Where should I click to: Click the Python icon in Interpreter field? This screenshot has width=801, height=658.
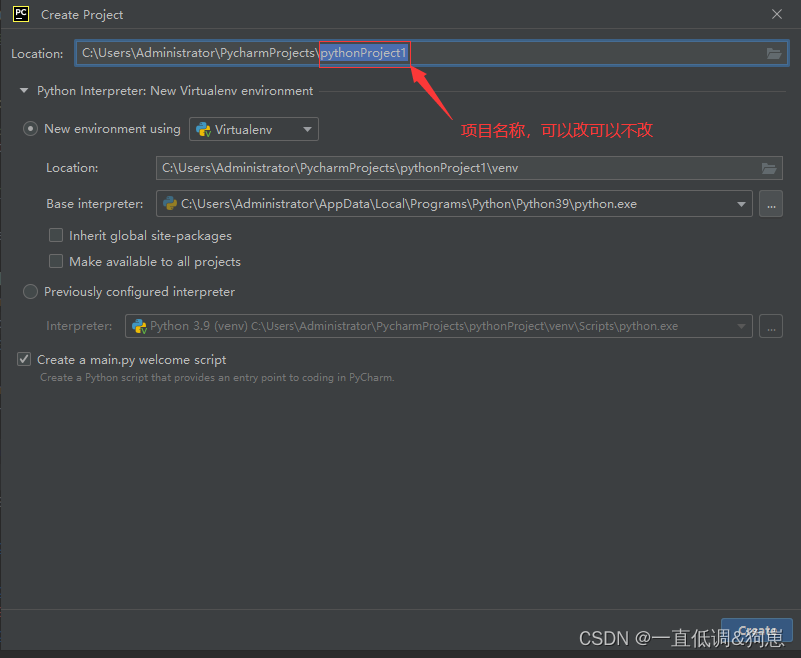(139, 326)
